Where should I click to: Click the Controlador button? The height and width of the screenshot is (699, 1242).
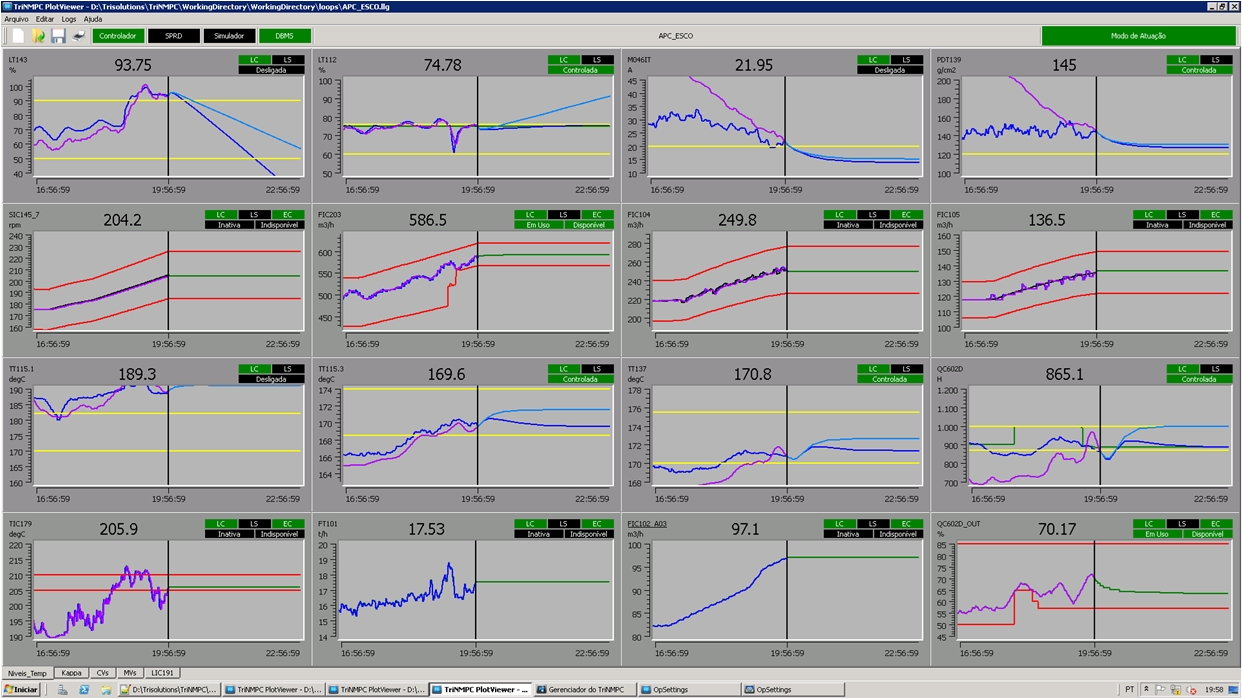pos(119,36)
